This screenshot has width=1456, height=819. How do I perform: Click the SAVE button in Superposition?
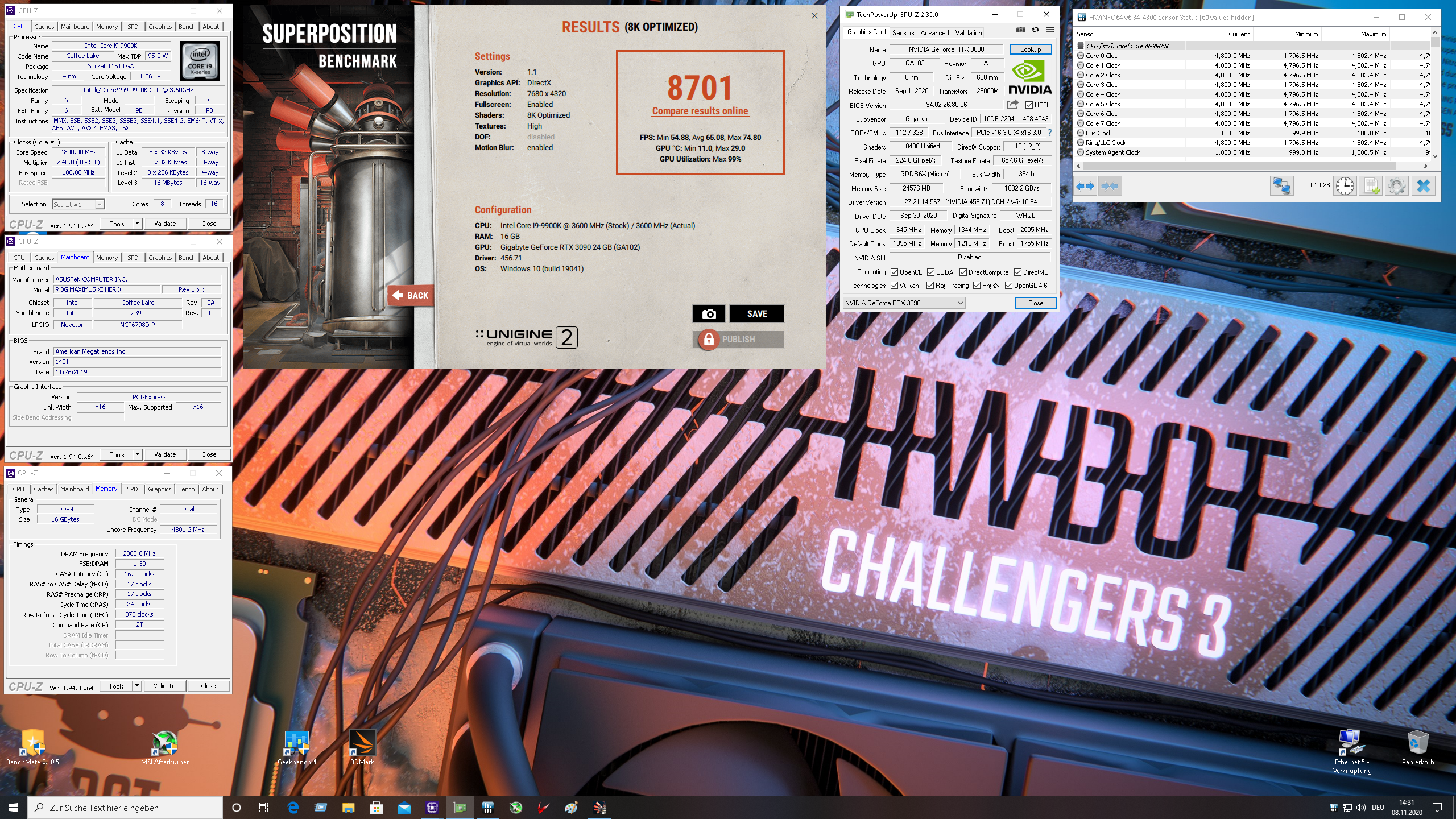[x=757, y=313]
